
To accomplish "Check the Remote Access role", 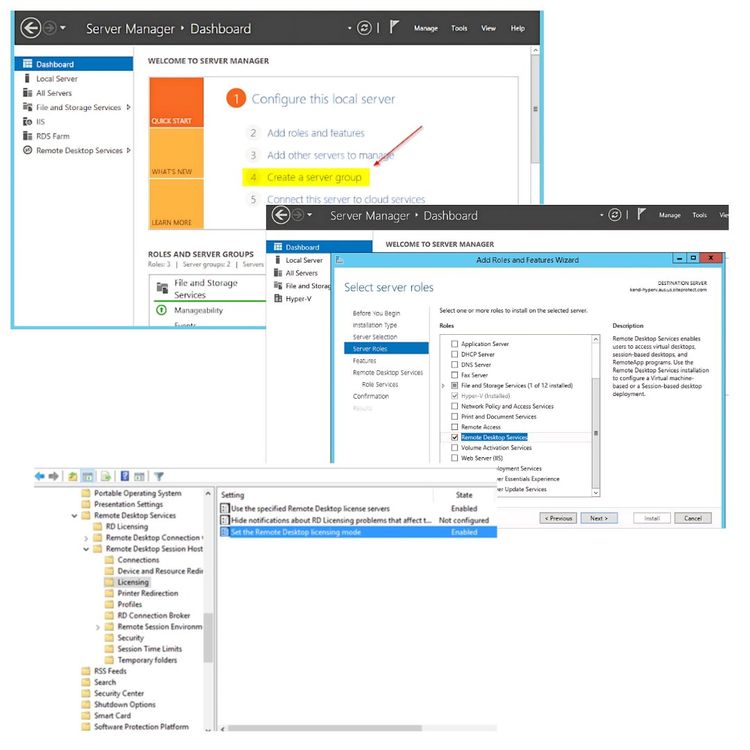I will point(455,427).
